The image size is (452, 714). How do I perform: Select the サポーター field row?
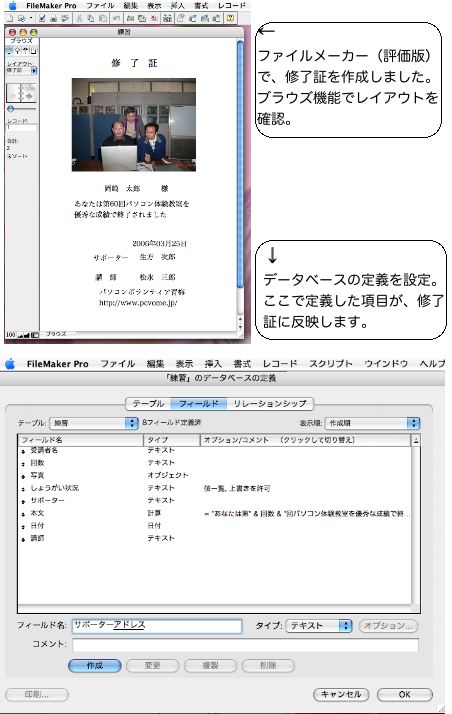click(214, 500)
